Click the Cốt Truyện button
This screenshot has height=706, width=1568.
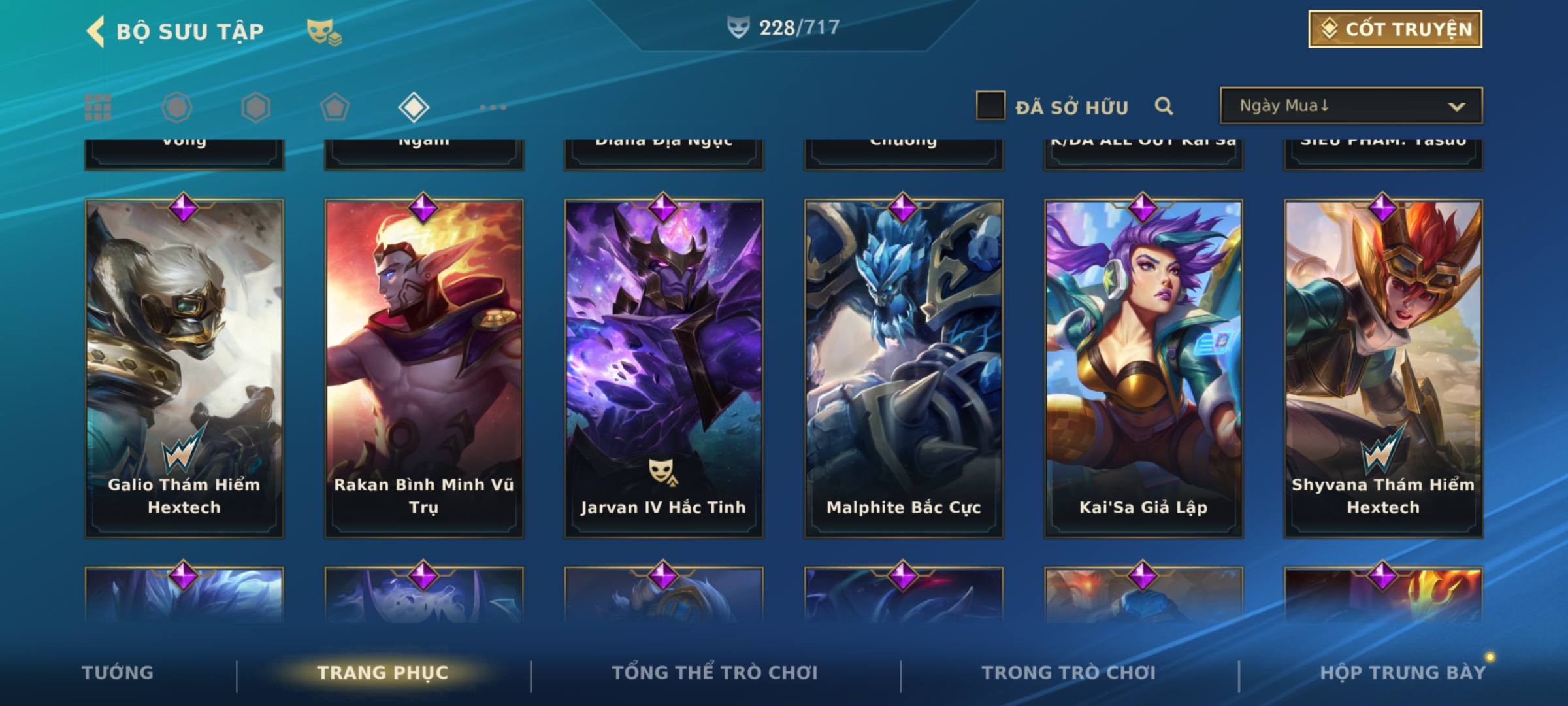(1395, 29)
